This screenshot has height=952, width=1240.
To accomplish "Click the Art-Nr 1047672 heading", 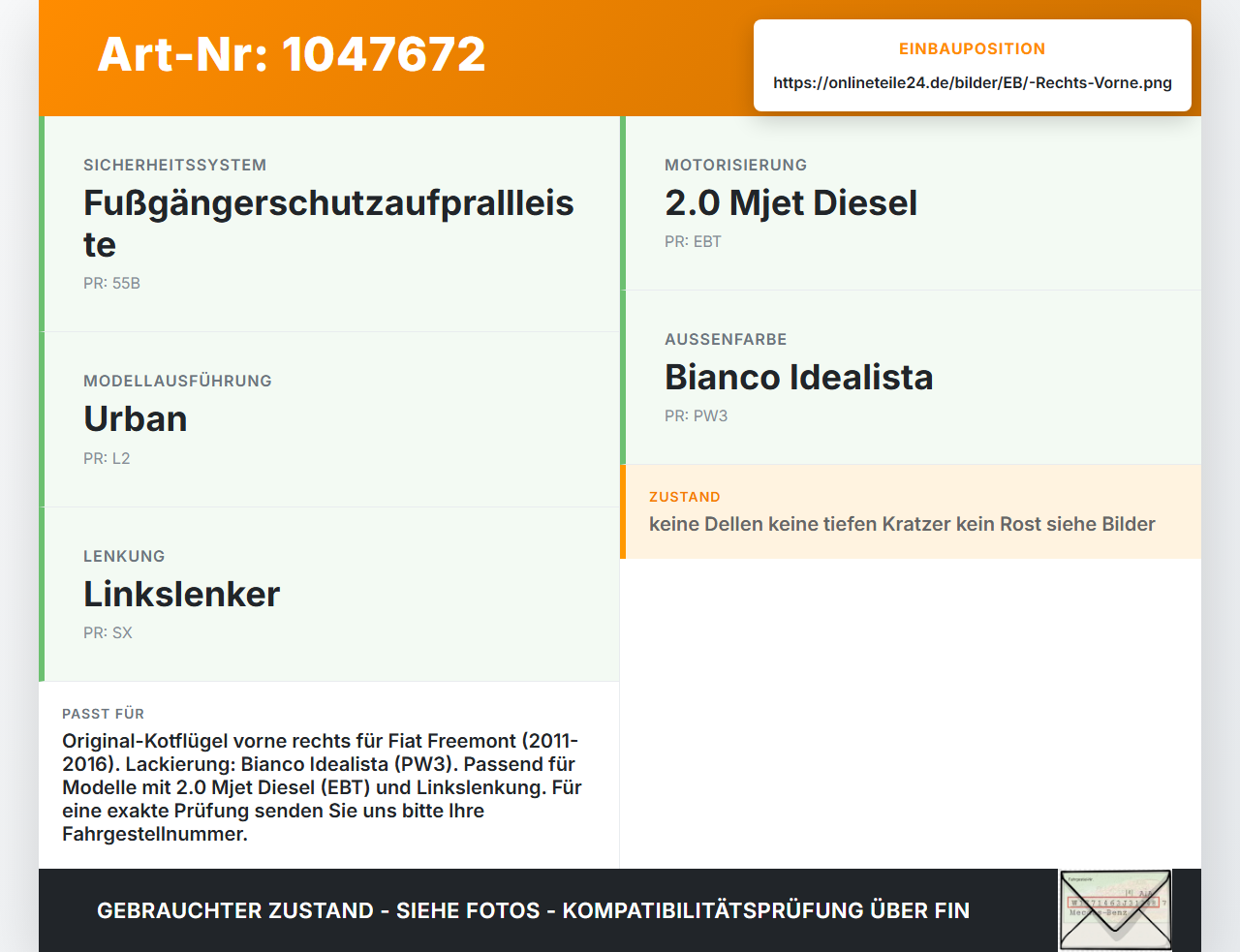I will click(292, 54).
